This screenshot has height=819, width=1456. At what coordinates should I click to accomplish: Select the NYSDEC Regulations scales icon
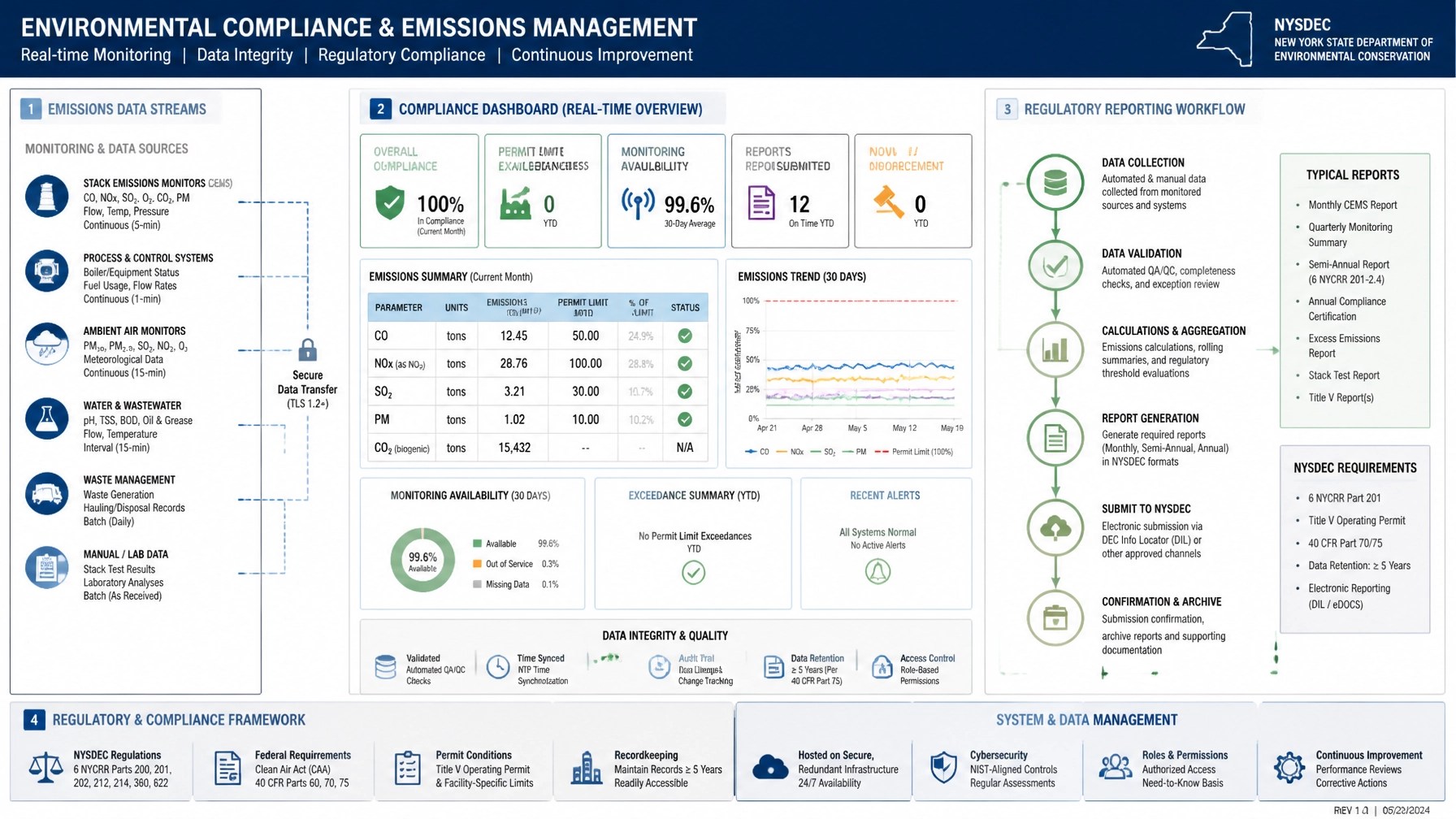(x=45, y=767)
